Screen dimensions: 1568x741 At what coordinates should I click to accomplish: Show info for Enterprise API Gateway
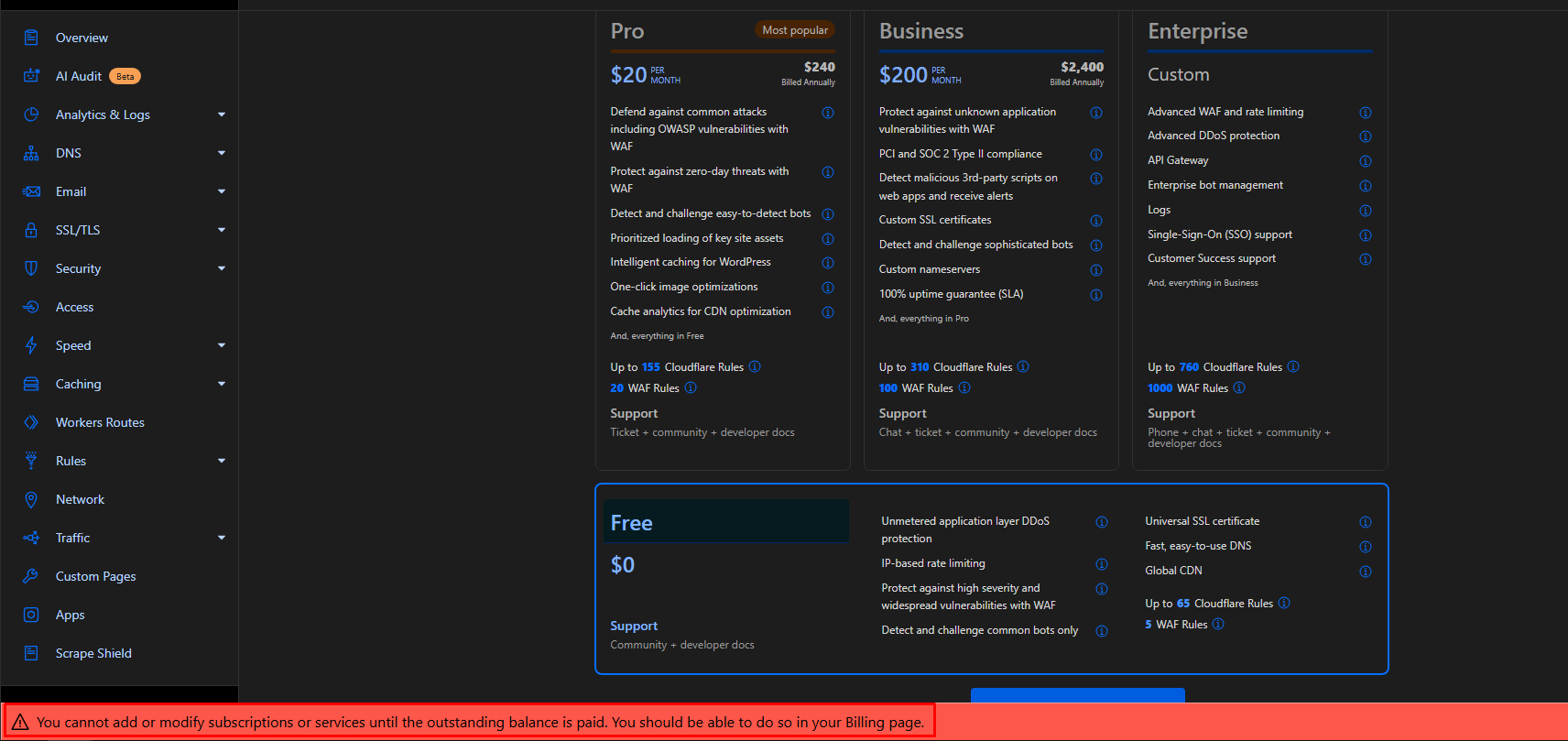point(1366,161)
